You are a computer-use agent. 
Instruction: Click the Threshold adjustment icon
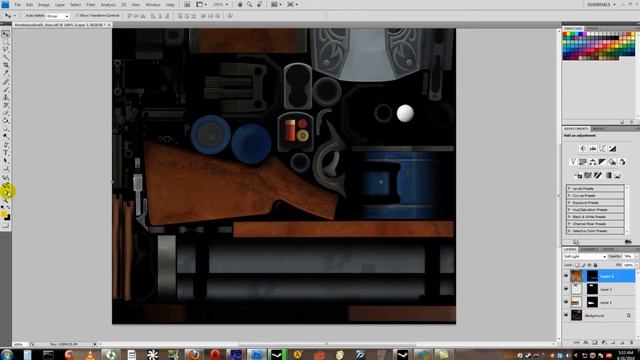(598, 176)
